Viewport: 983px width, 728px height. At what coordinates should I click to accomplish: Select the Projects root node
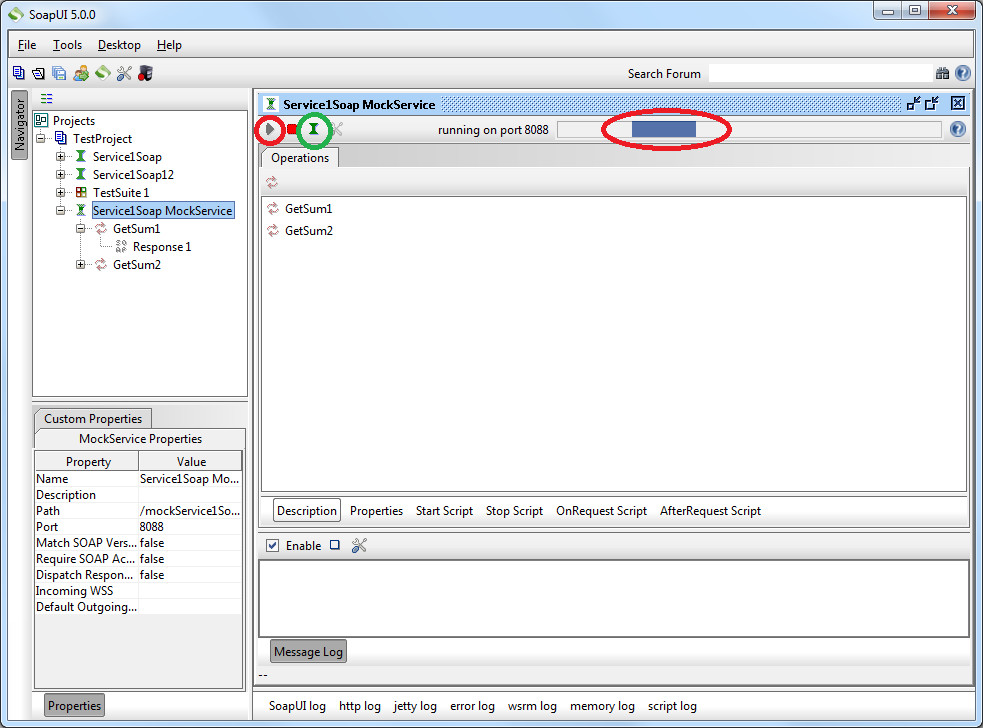74,120
